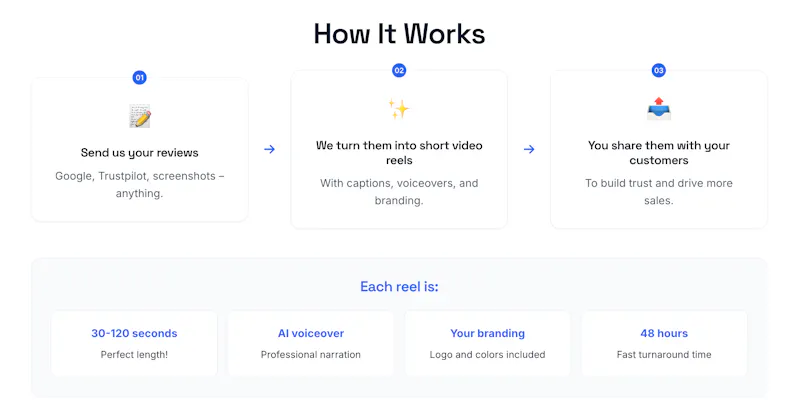Click Fast turnaround time caption
This screenshot has height=417, width=800.
664,354
